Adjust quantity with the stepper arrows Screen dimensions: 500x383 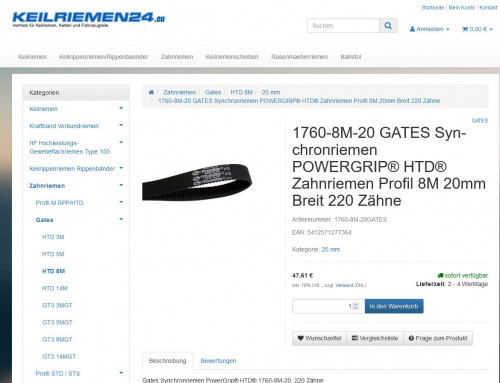[x=356, y=306]
